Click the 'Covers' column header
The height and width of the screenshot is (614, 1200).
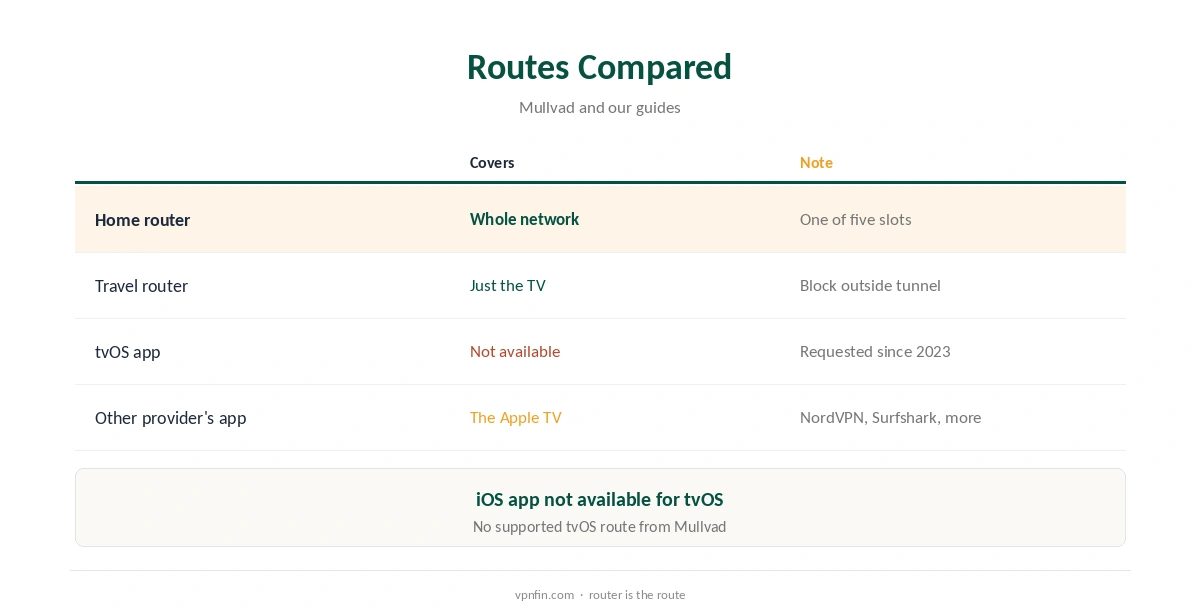[x=492, y=163]
